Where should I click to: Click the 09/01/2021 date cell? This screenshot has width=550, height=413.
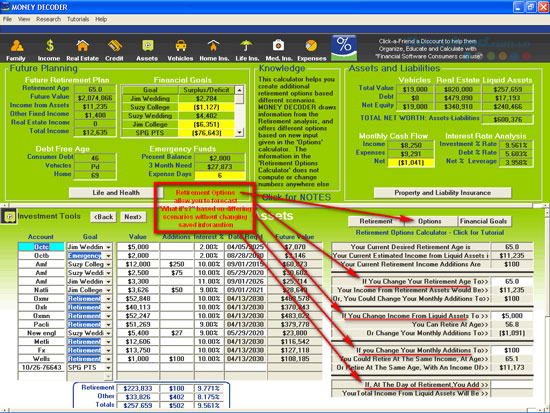click(245, 290)
